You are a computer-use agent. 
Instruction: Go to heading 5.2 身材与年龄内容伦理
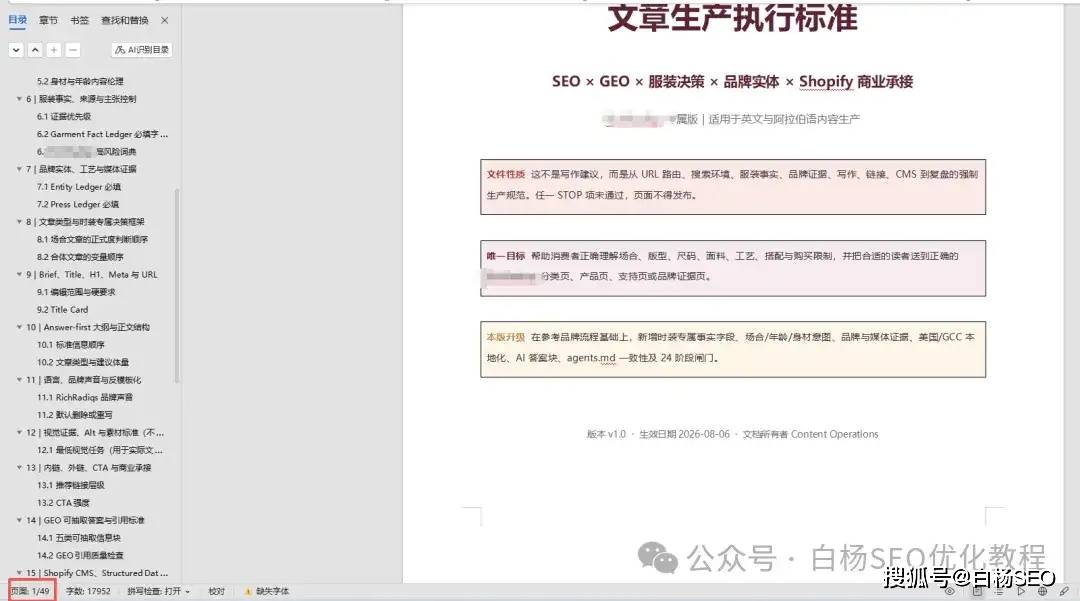[80, 81]
